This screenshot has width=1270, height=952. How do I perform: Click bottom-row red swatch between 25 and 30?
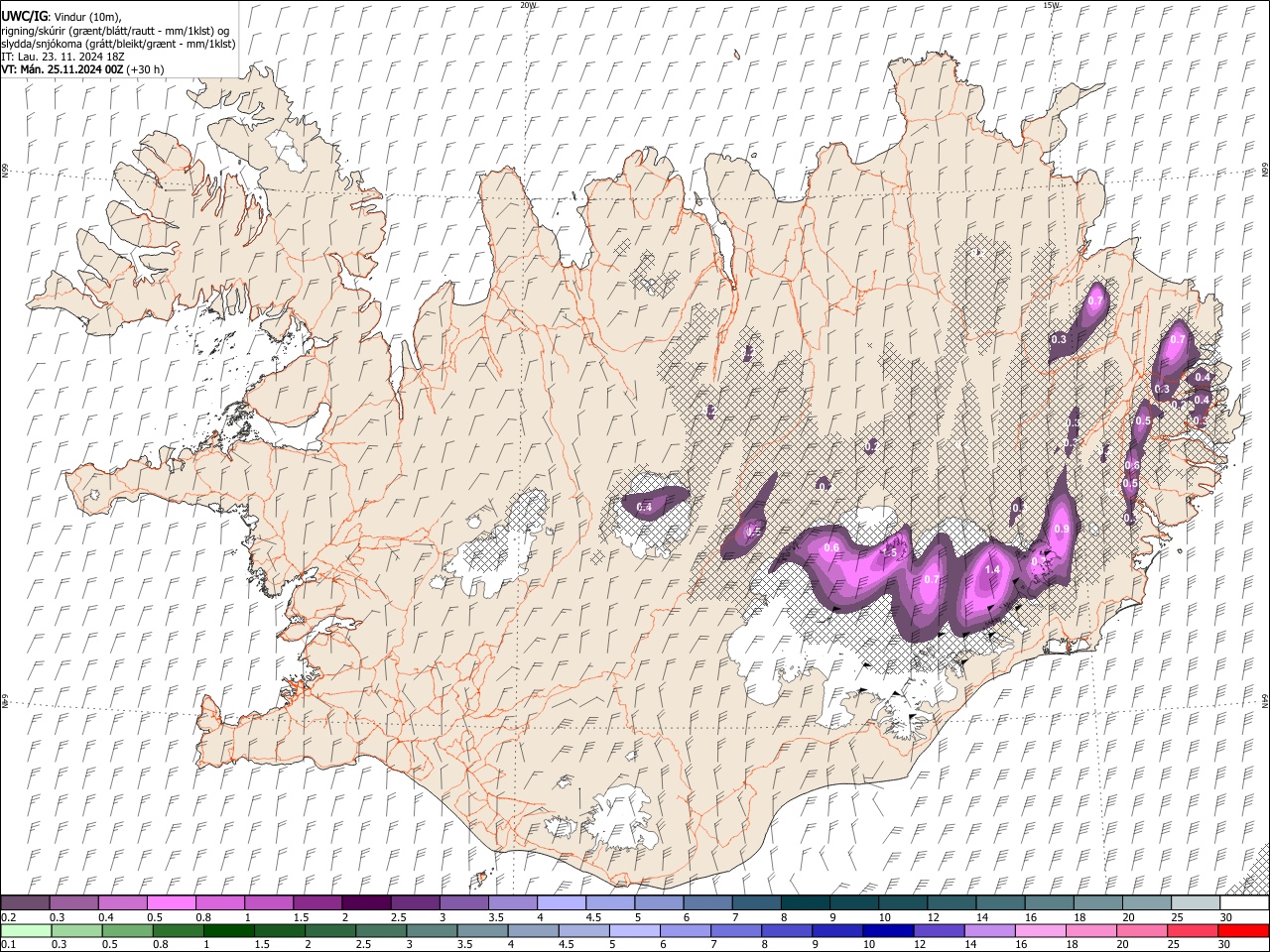pyautogui.click(x=1192, y=930)
